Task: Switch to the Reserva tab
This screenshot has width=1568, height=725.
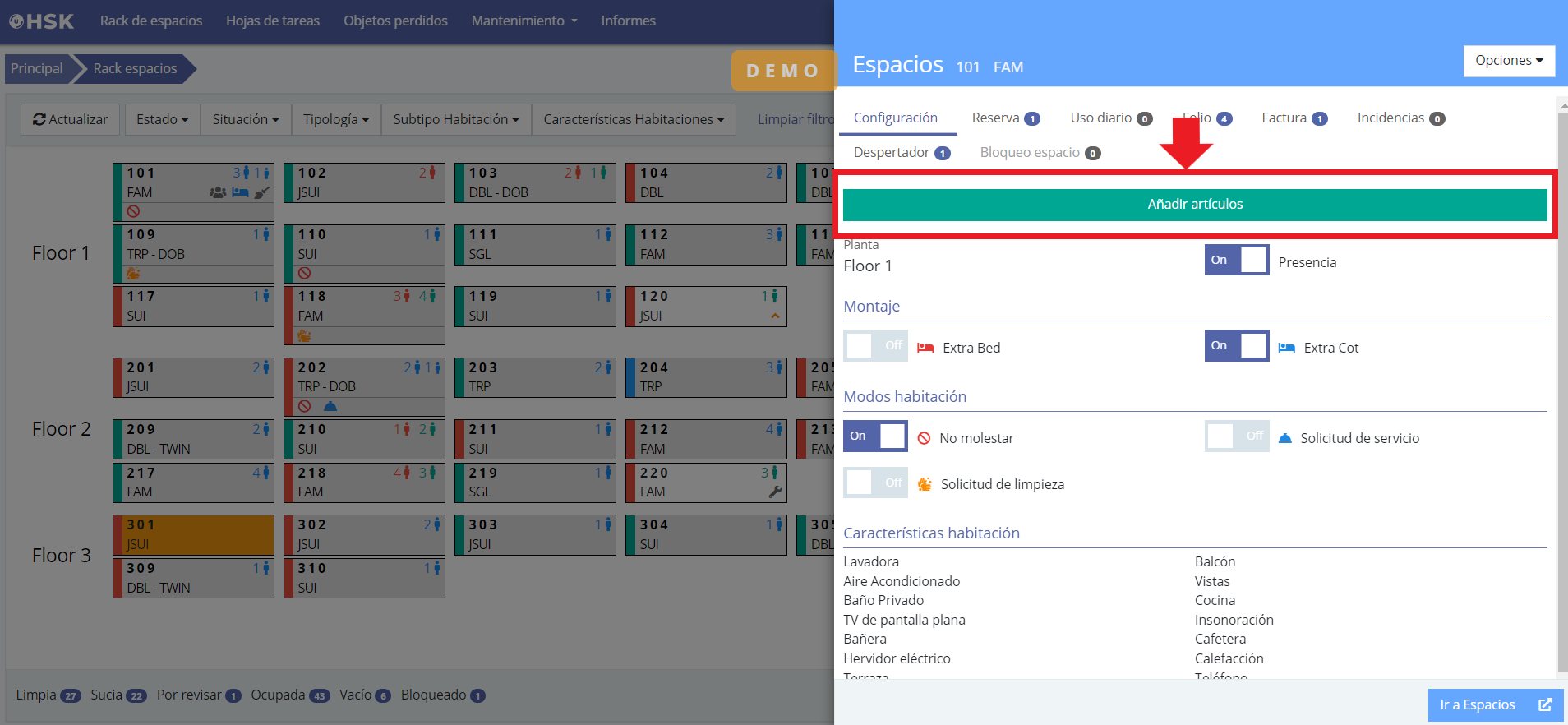Action: 1004,118
